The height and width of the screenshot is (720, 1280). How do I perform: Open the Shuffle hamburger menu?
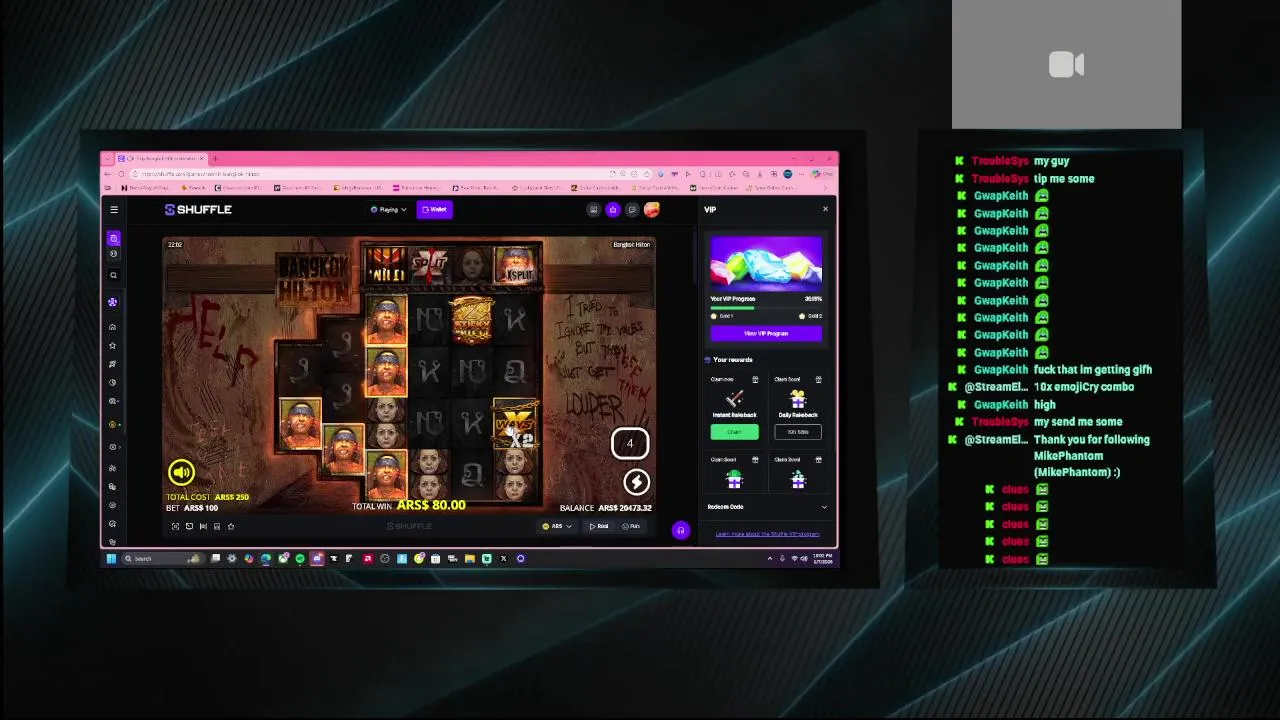pos(114,209)
